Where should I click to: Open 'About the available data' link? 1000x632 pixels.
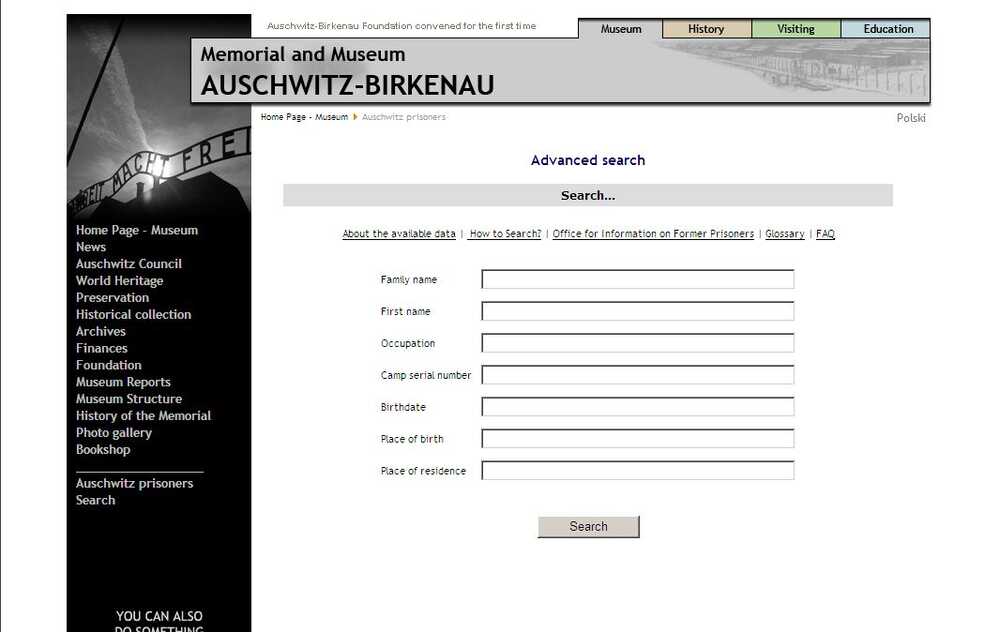click(x=399, y=234)
